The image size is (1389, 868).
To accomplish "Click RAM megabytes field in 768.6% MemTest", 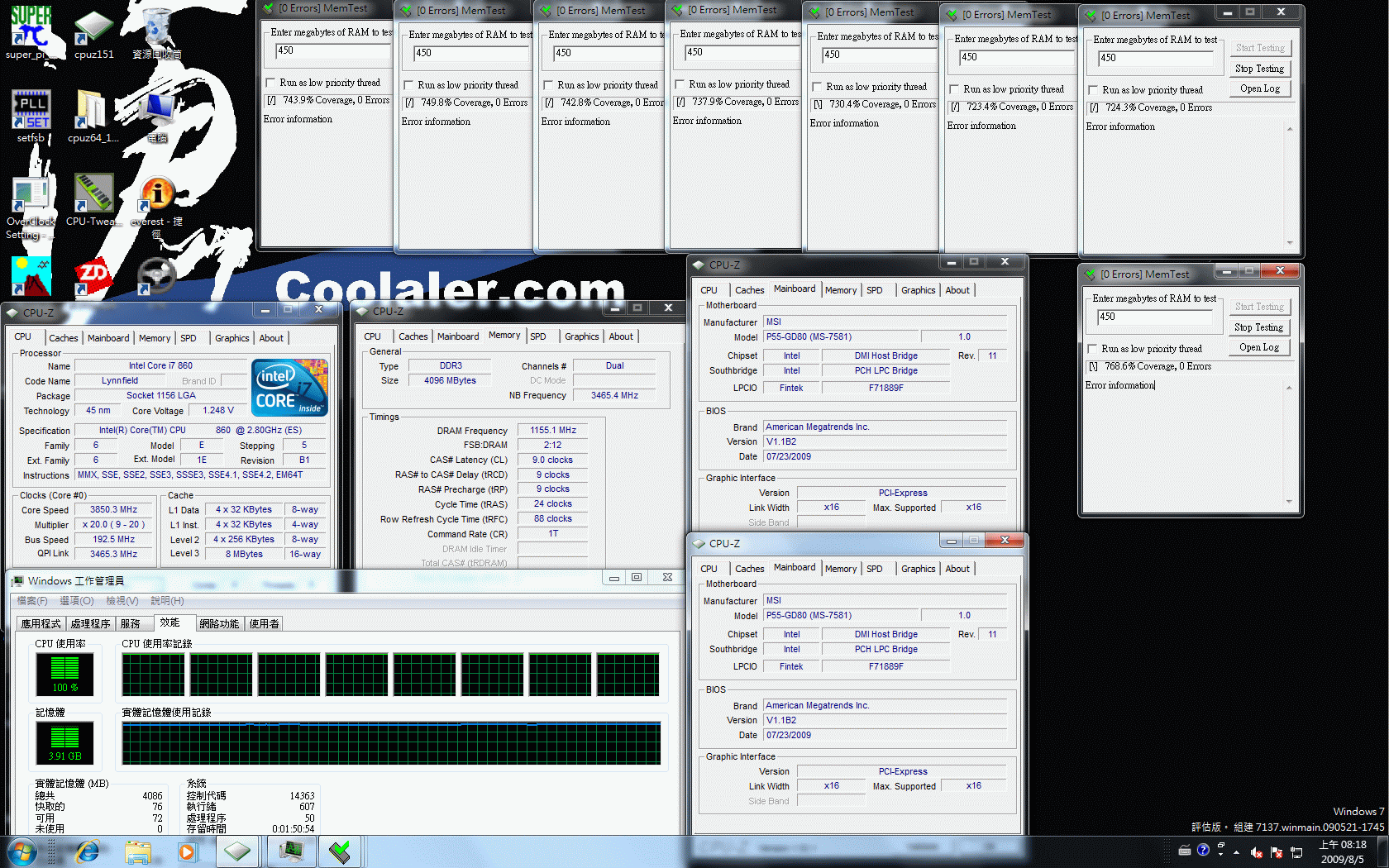I will pyautogui.click(x=1155, y=317).
